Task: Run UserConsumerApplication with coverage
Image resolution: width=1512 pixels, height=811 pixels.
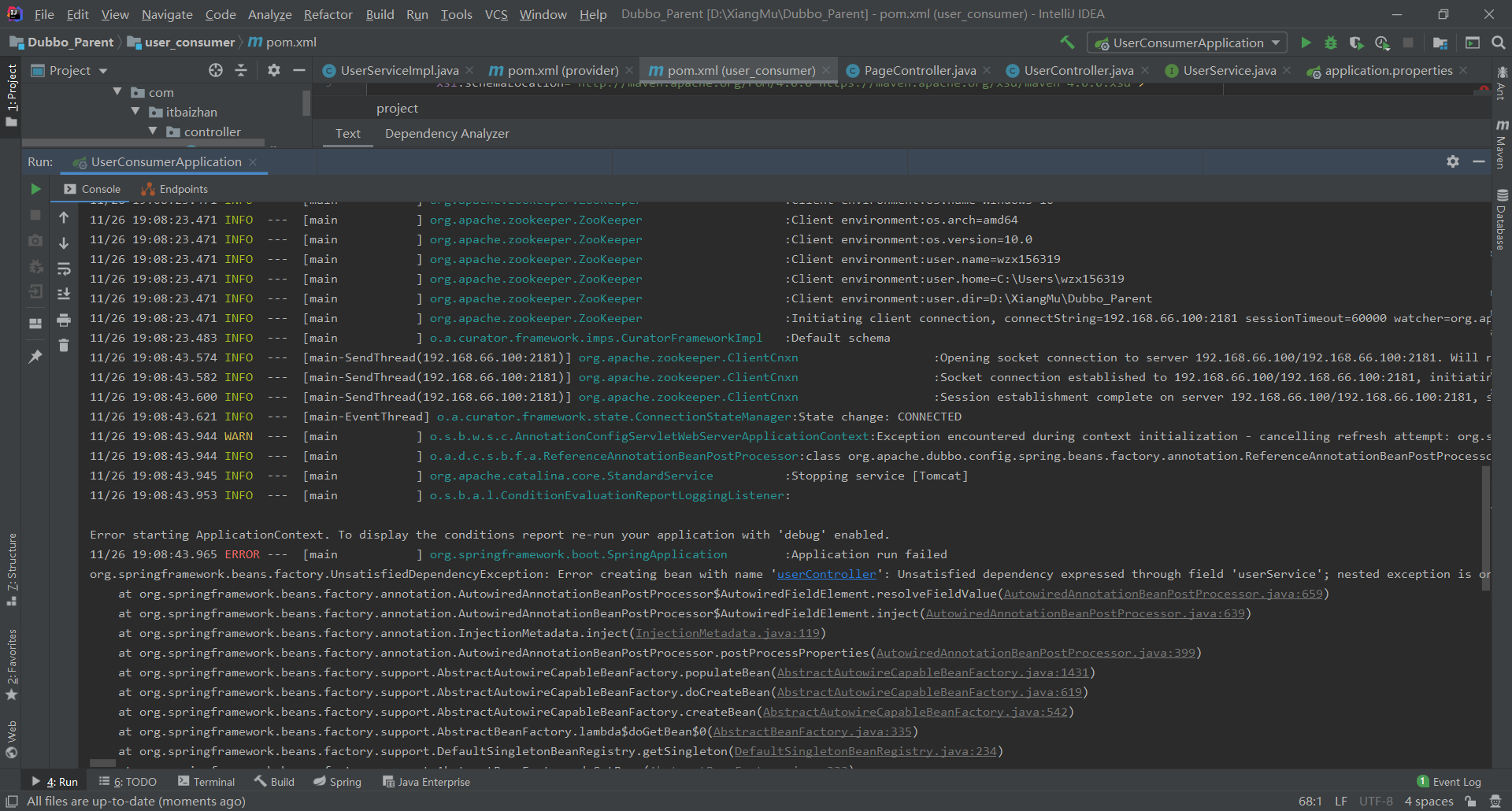Action: (x=1356, y=43)
